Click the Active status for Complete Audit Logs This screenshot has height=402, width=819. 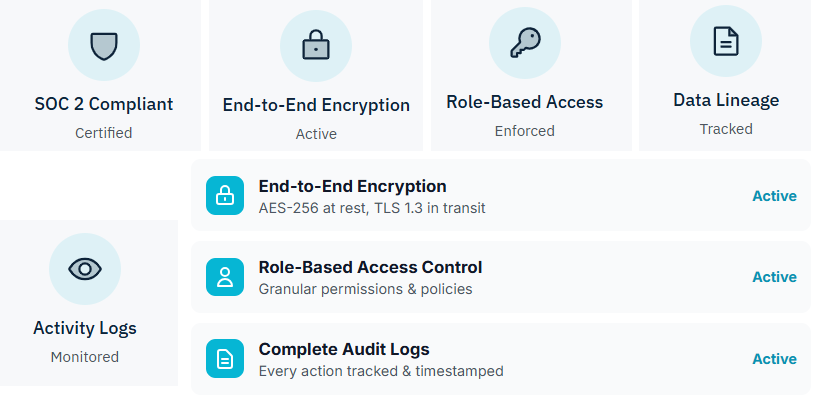click(774, 359)
